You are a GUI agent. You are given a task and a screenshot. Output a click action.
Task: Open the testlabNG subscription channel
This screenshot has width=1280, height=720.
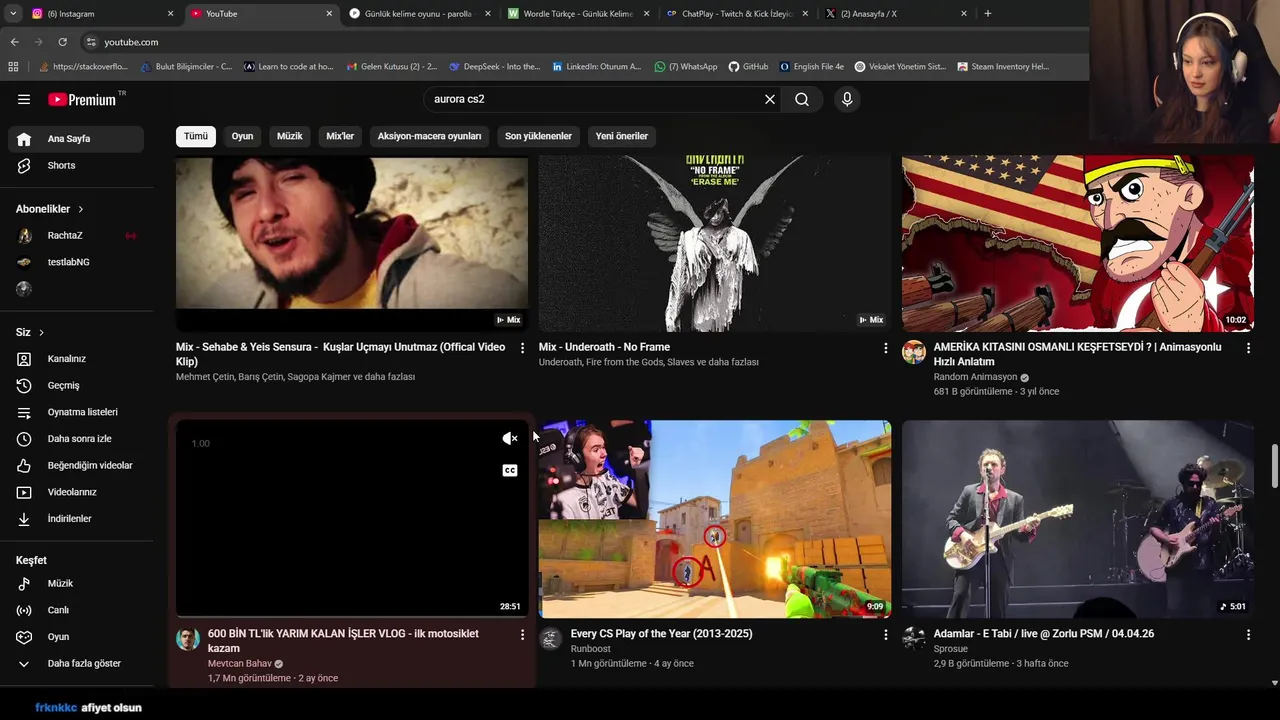(76, 262)
